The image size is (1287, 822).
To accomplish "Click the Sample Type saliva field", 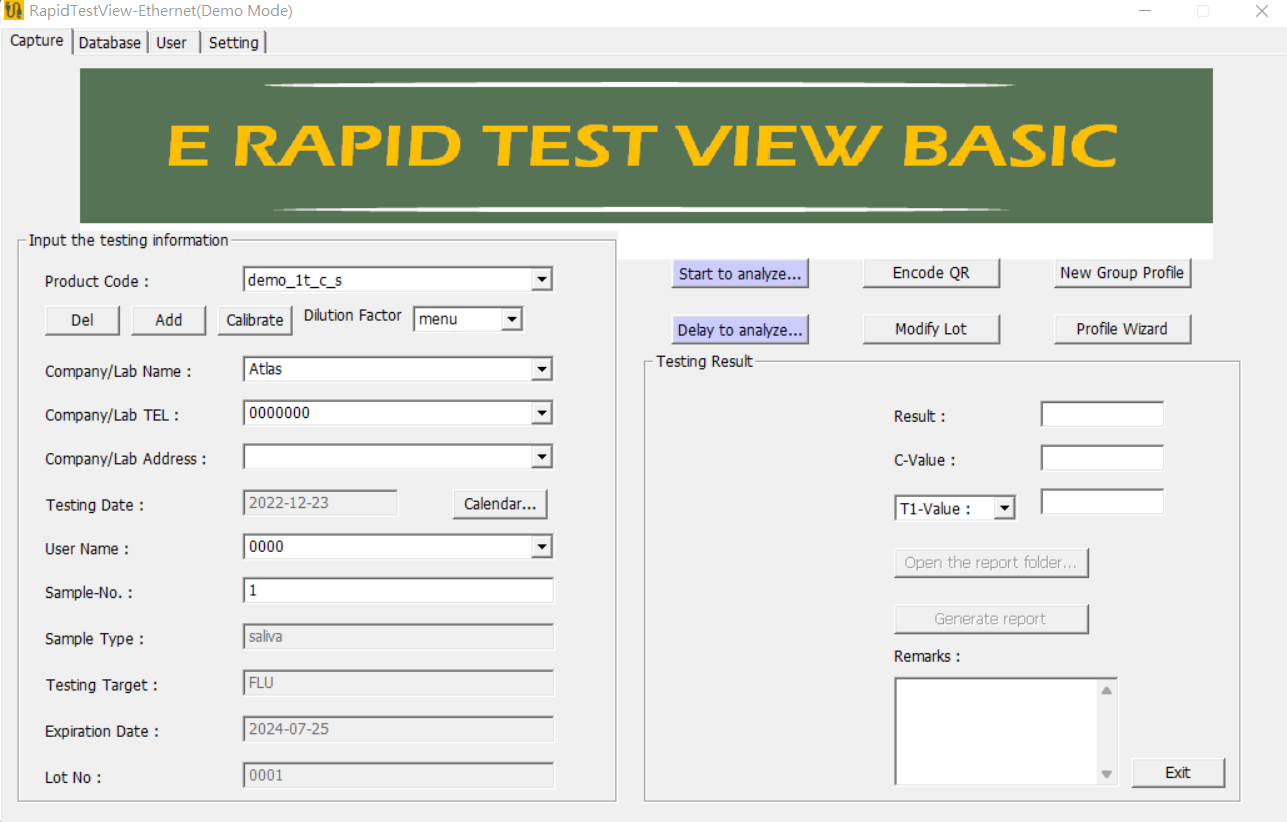I will (398, 637).
